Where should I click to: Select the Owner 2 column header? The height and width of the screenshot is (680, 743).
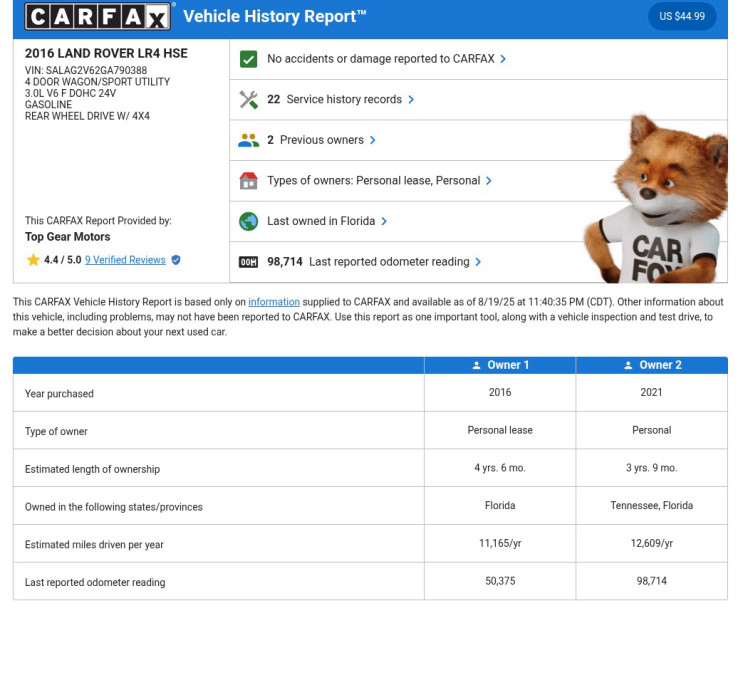click(652, 365)
